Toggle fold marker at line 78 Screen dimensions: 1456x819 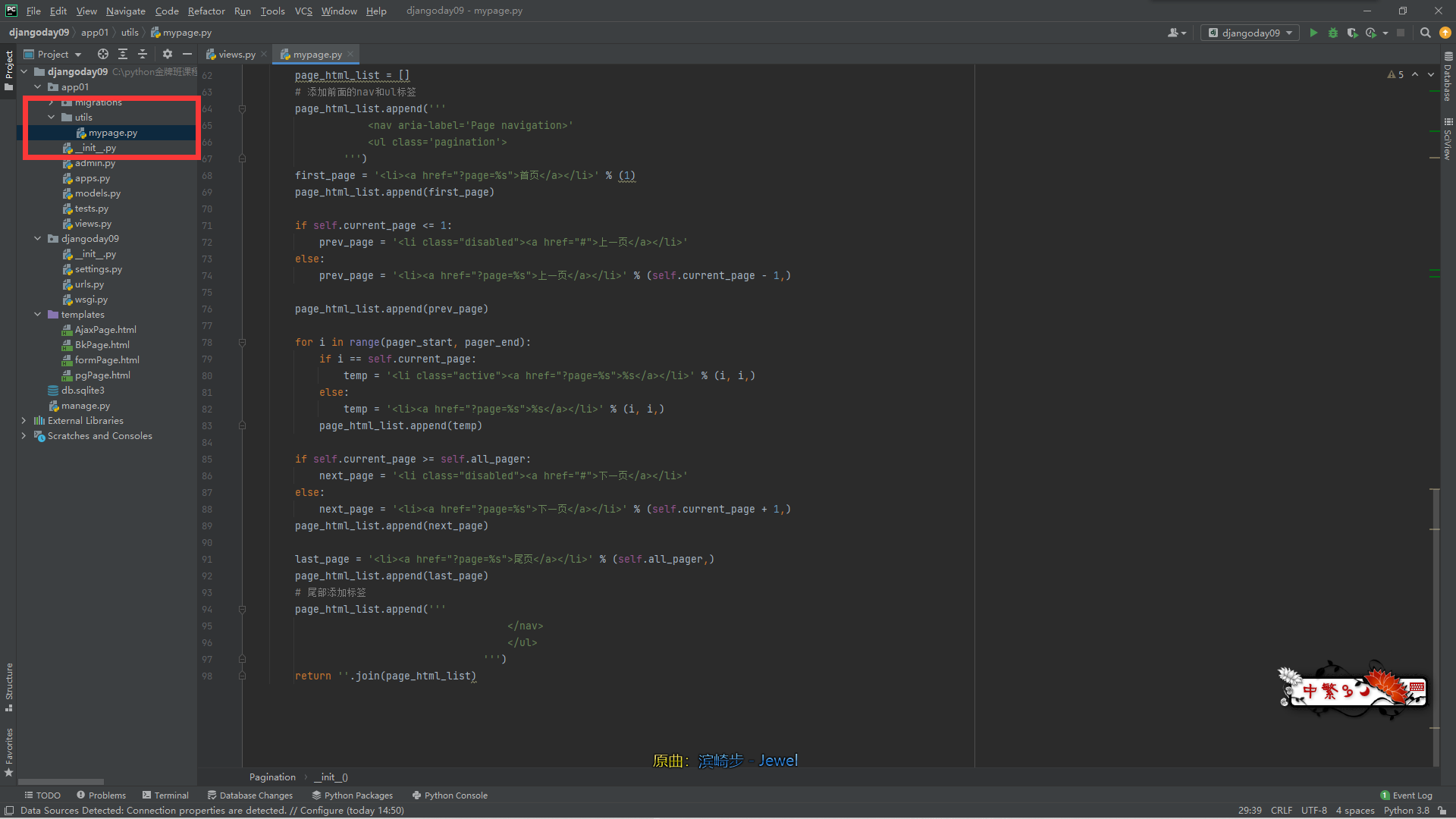[x=242, y=342]
